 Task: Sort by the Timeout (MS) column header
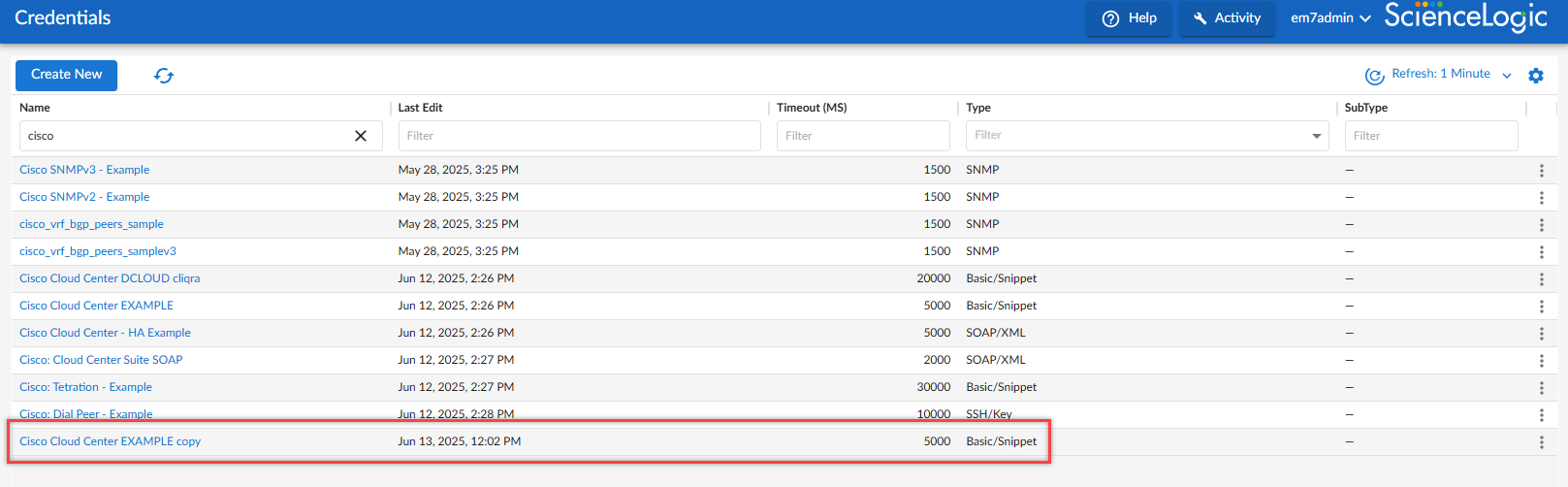click(x=812, y=108)
